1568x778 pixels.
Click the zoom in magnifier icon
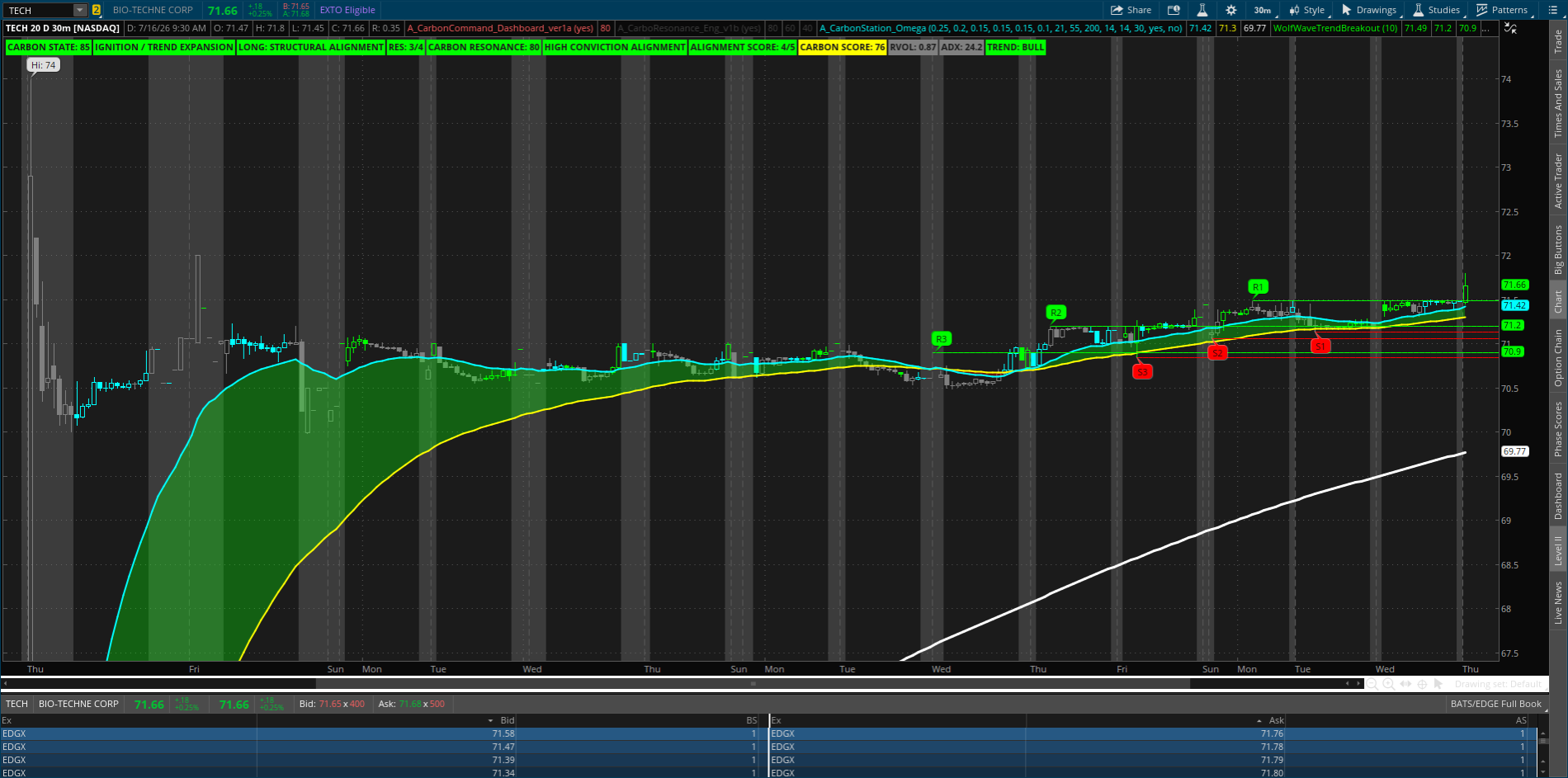coord(1389,684)
